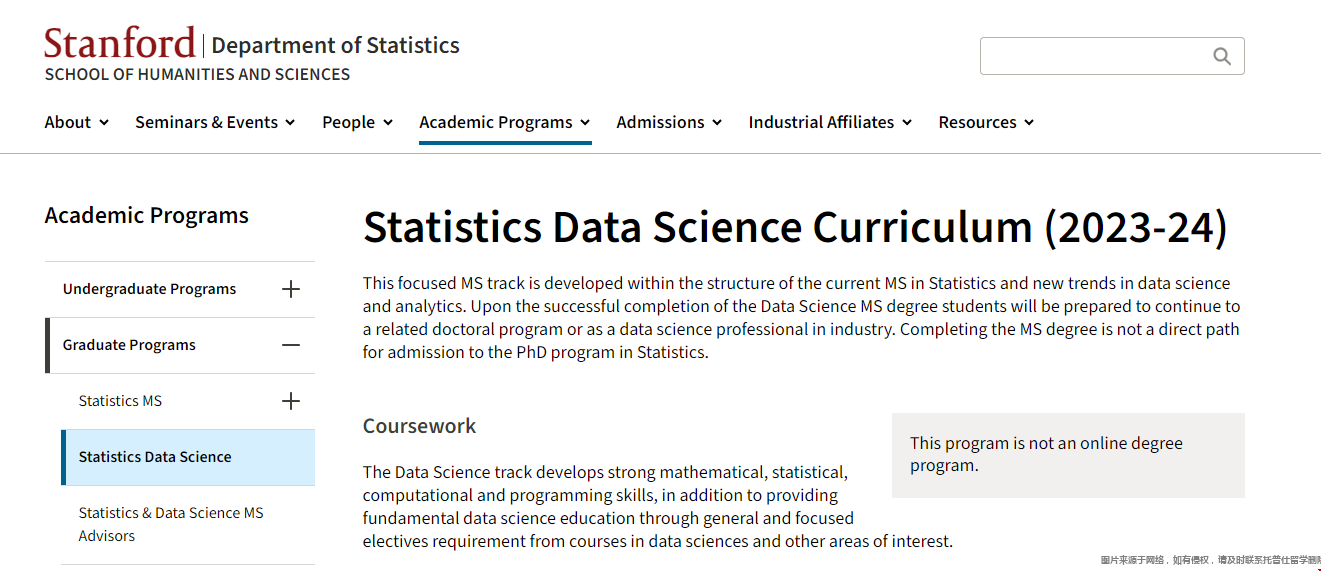Screen dimensions: 1321x571
Task: Open the About dropdown chevron
Action: [104, 123]
